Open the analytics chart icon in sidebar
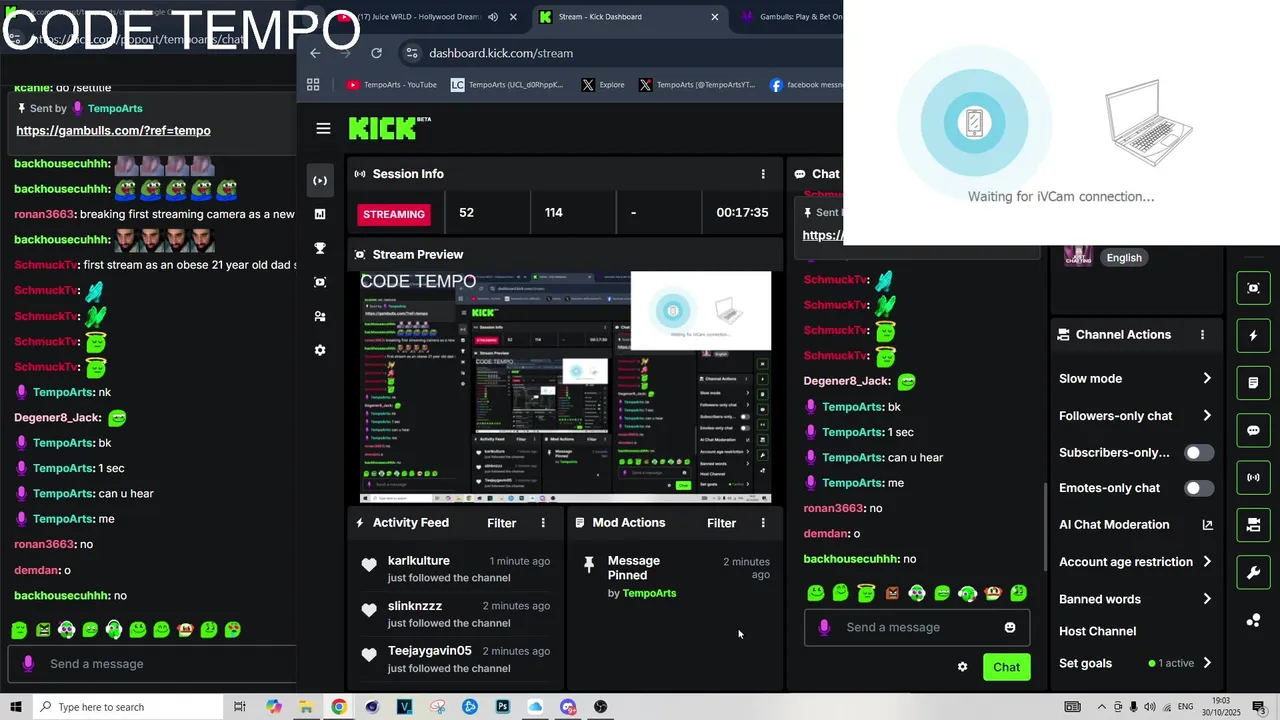Screen dimensions: 1280x720 320,214
